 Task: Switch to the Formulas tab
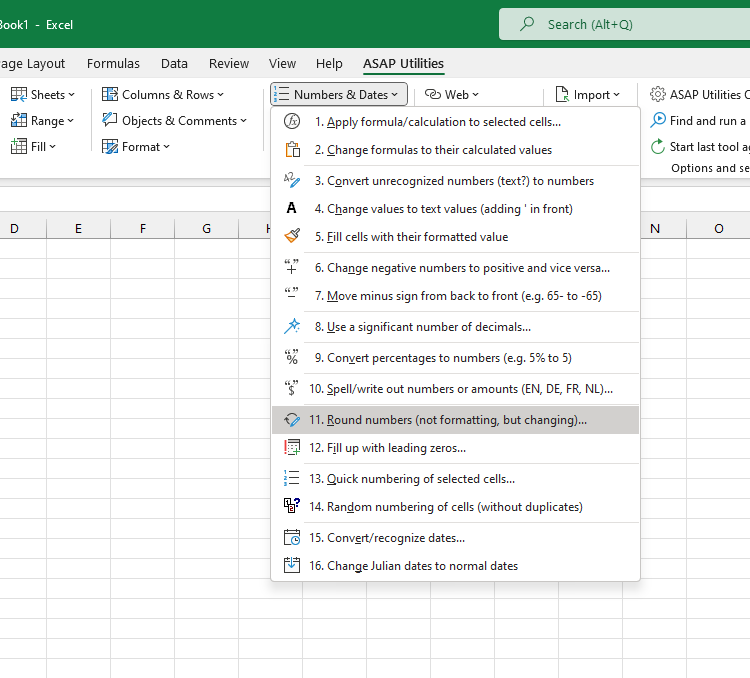(113, 63)
